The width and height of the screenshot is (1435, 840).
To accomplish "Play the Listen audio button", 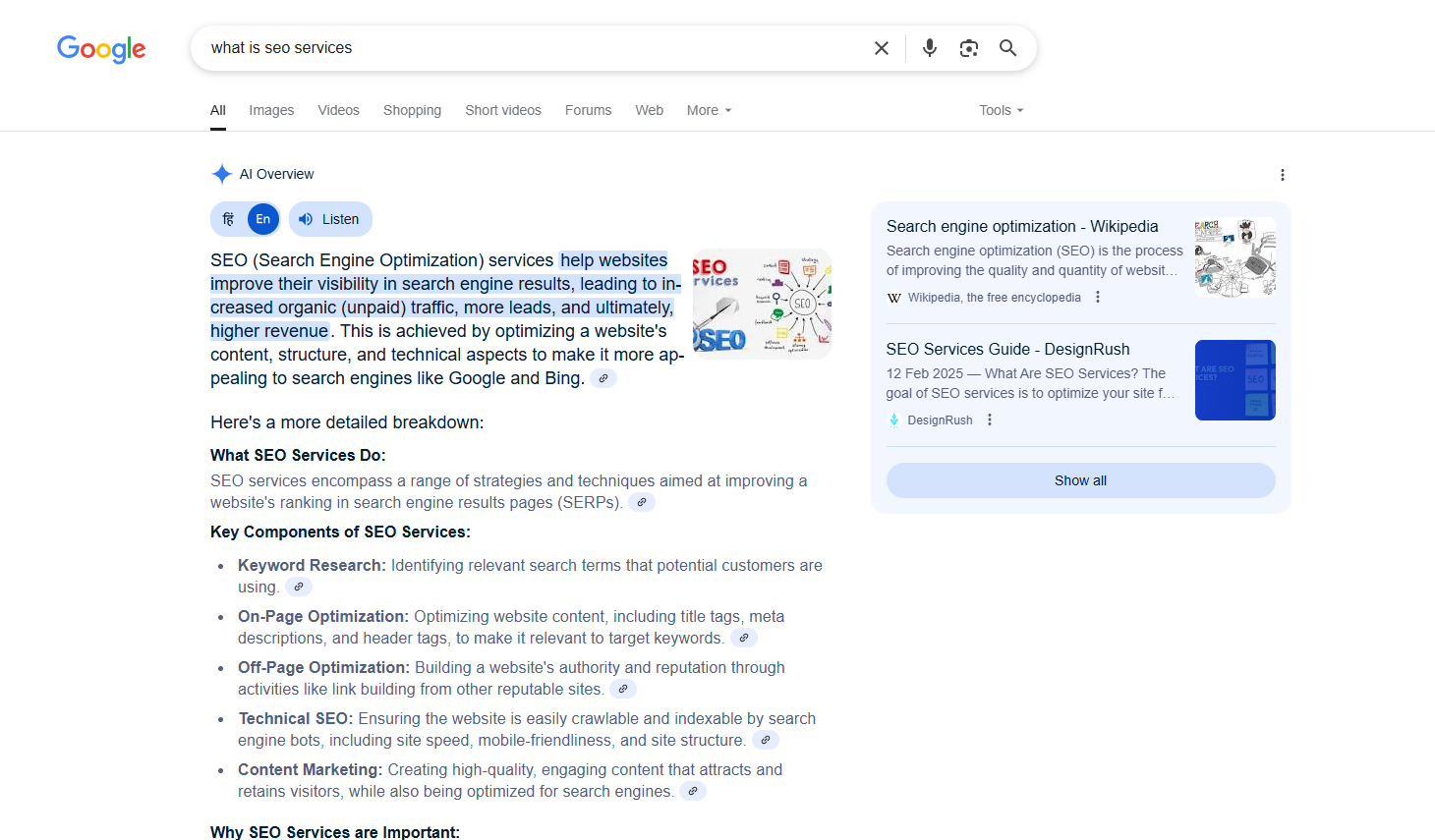I will pos(330,219).
